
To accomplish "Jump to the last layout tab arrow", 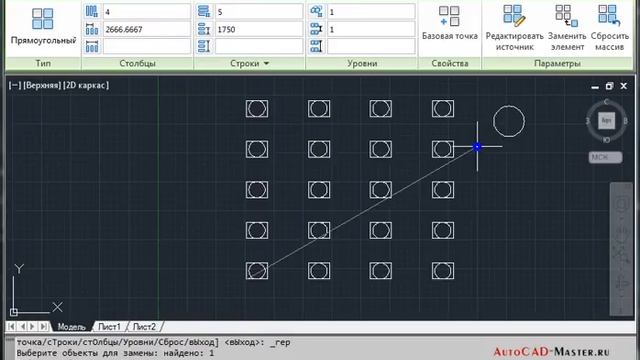I will pyautogui.click(x=43, y=327).
